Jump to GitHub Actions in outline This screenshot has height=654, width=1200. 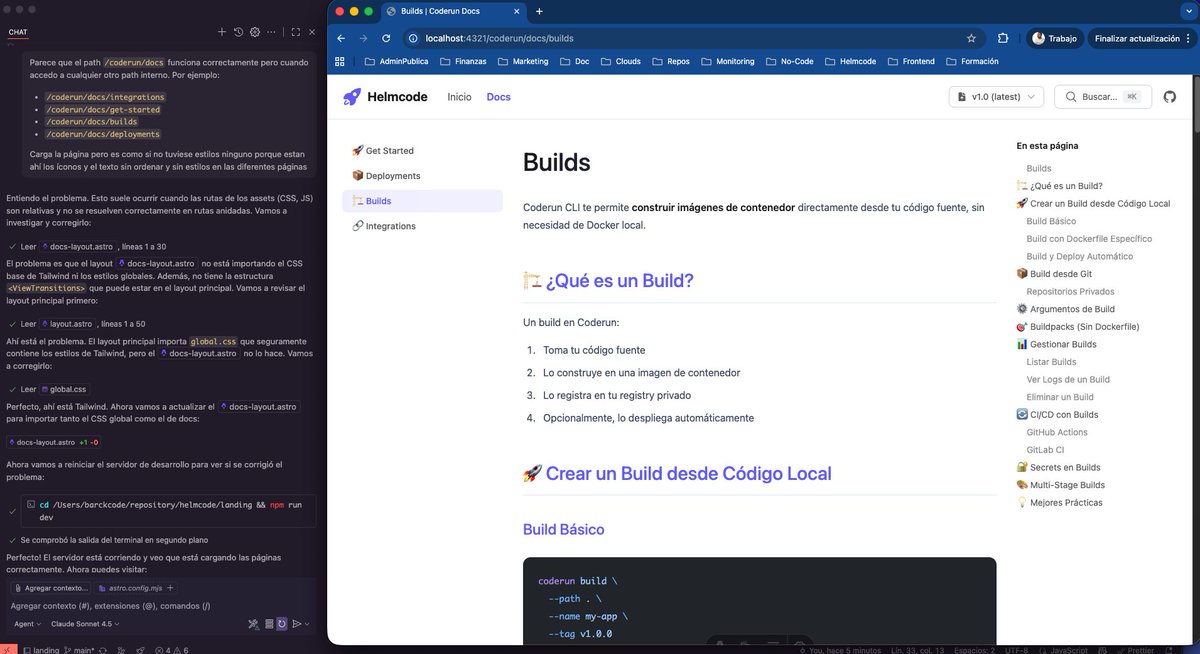[x=1057, y=432]
